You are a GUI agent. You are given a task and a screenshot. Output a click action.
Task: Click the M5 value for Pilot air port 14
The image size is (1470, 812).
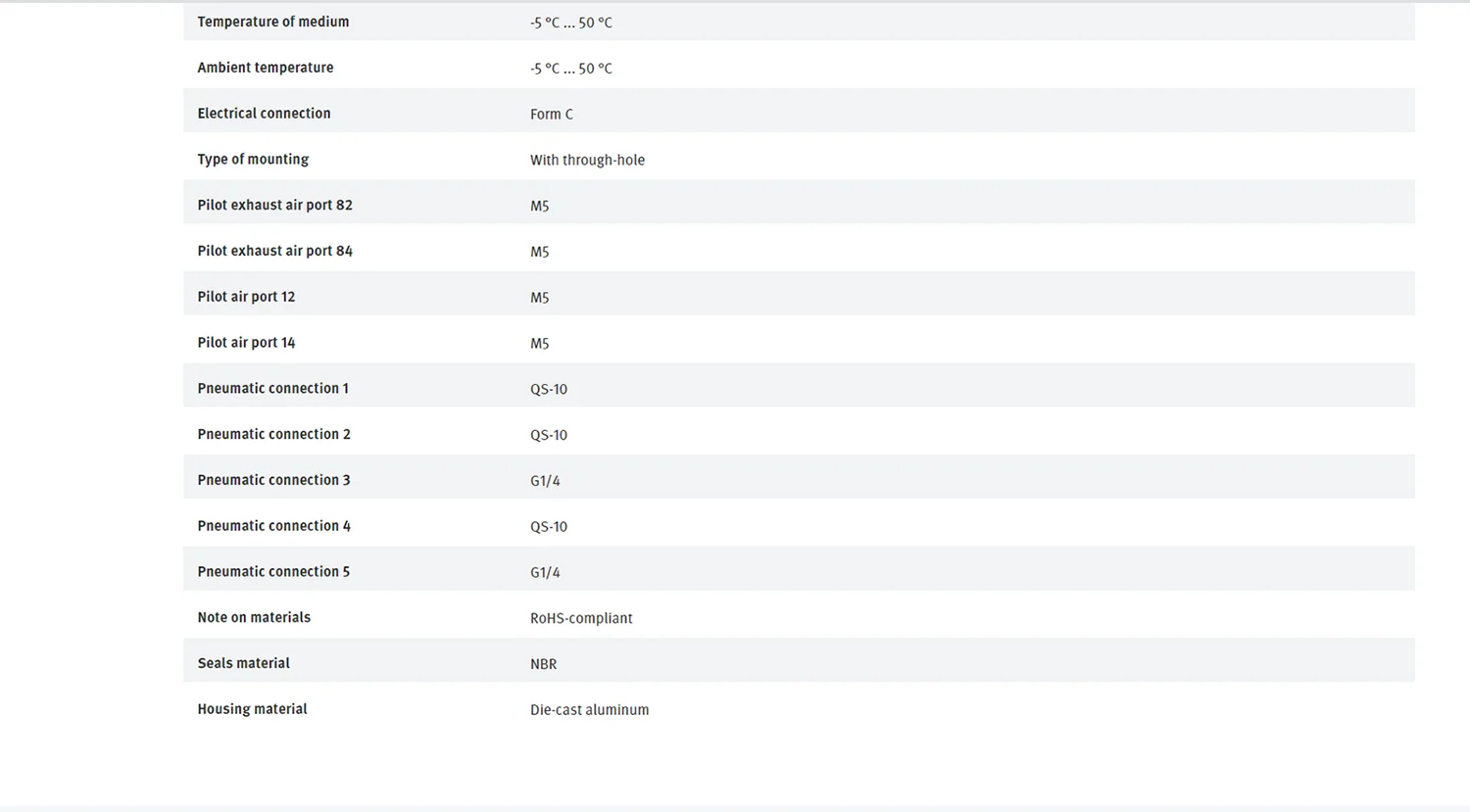pyautogui.click(x=540, y=344)
